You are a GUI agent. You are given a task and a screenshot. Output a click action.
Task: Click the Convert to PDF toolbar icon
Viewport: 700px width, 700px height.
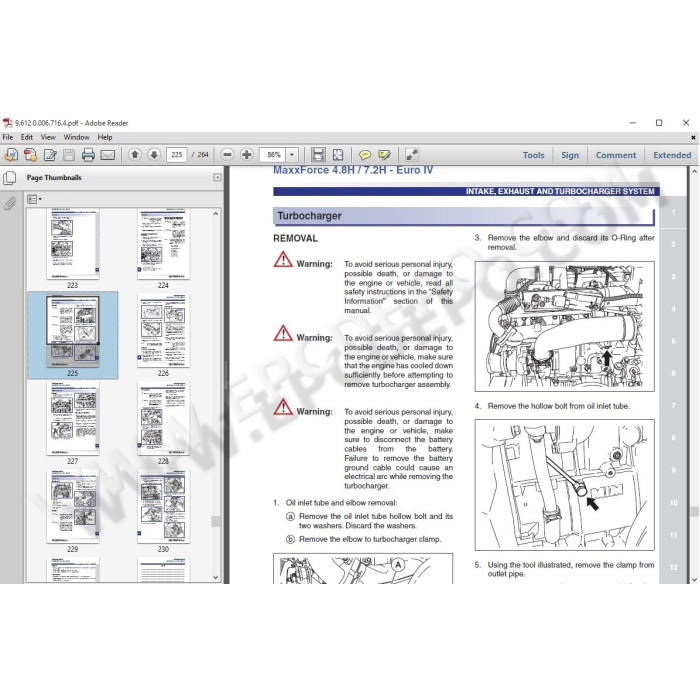click(30, 155)
